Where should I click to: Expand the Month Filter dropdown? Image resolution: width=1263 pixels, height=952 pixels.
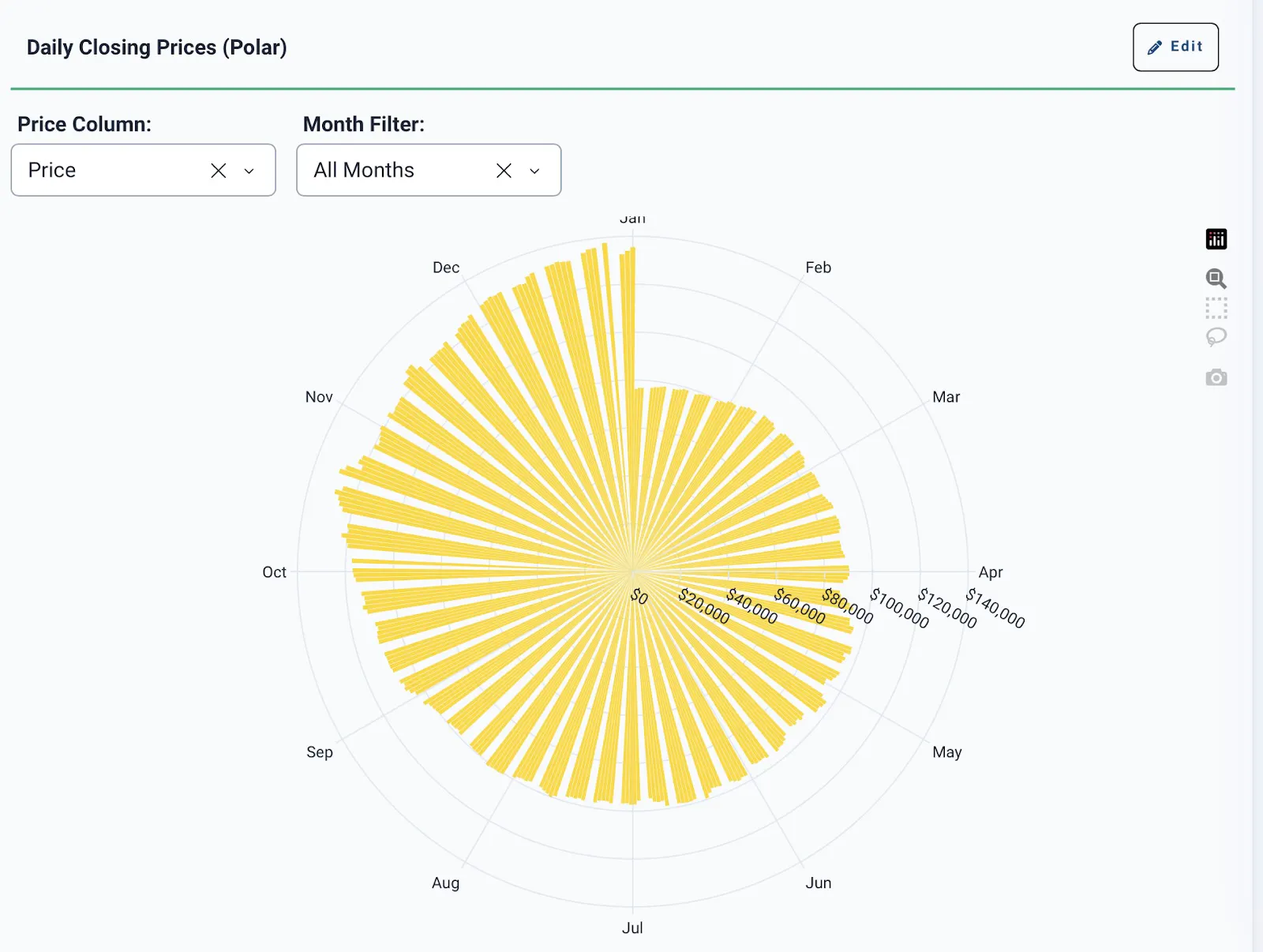pos(534,170)
